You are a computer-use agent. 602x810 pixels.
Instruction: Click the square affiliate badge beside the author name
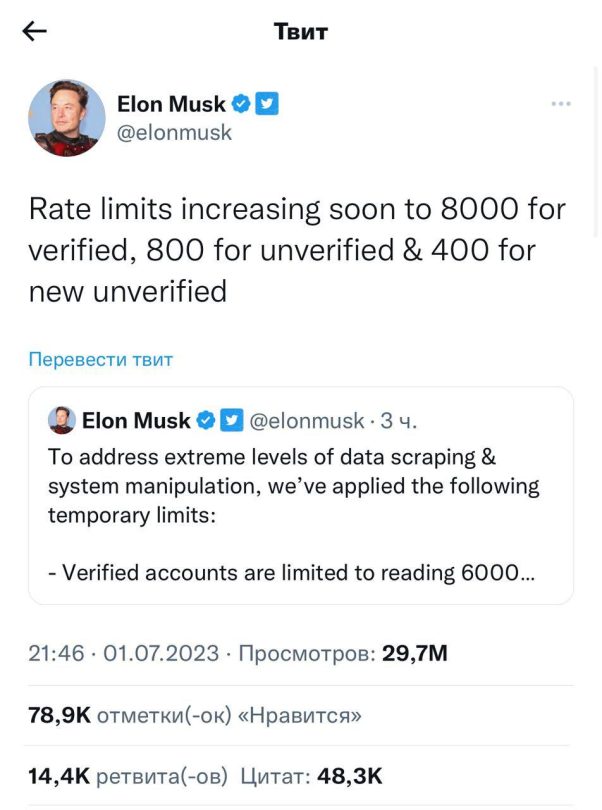pyautogui.click(x=266, y=104)
